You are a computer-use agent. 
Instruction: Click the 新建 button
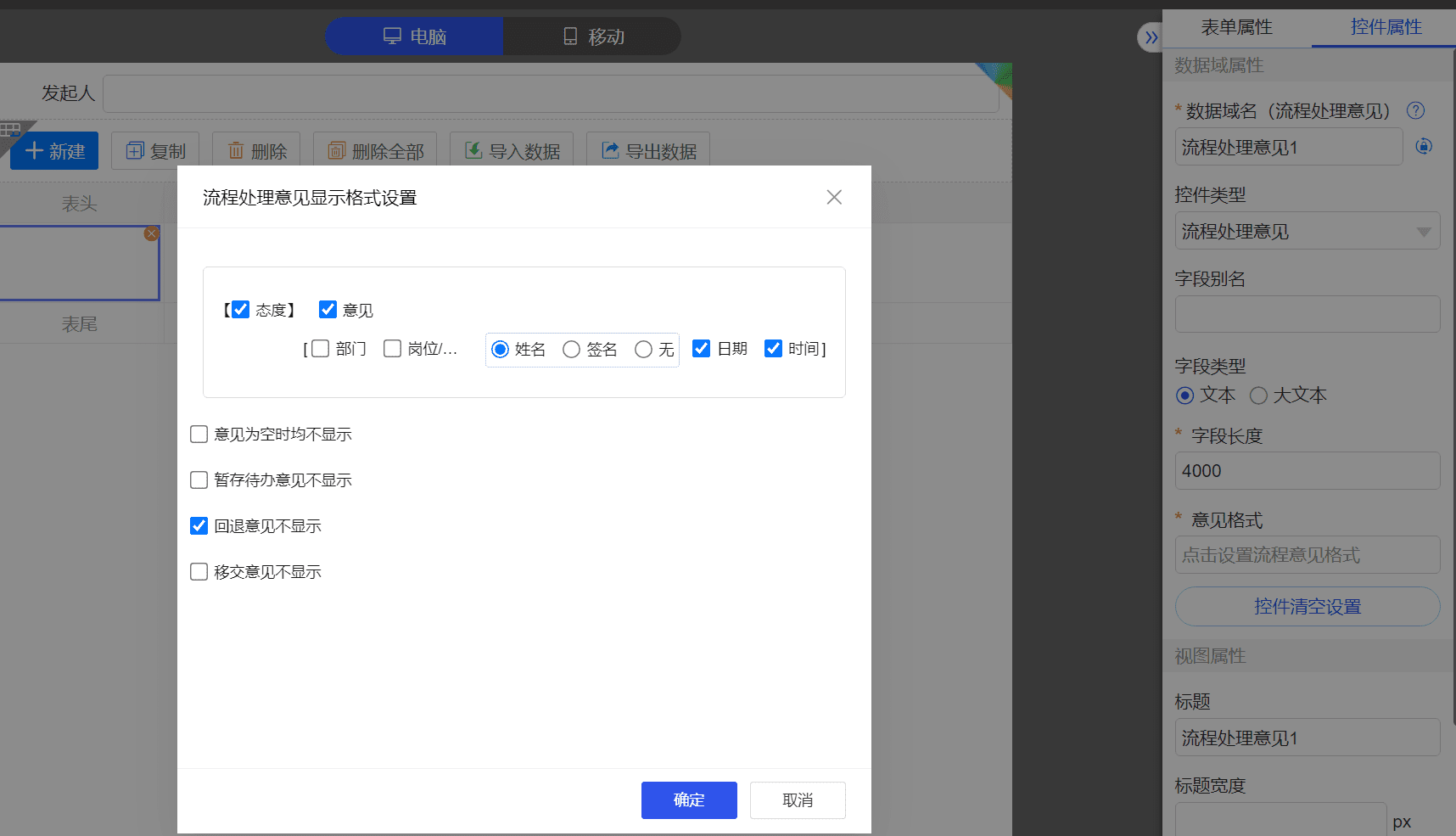tap(54, 151)
